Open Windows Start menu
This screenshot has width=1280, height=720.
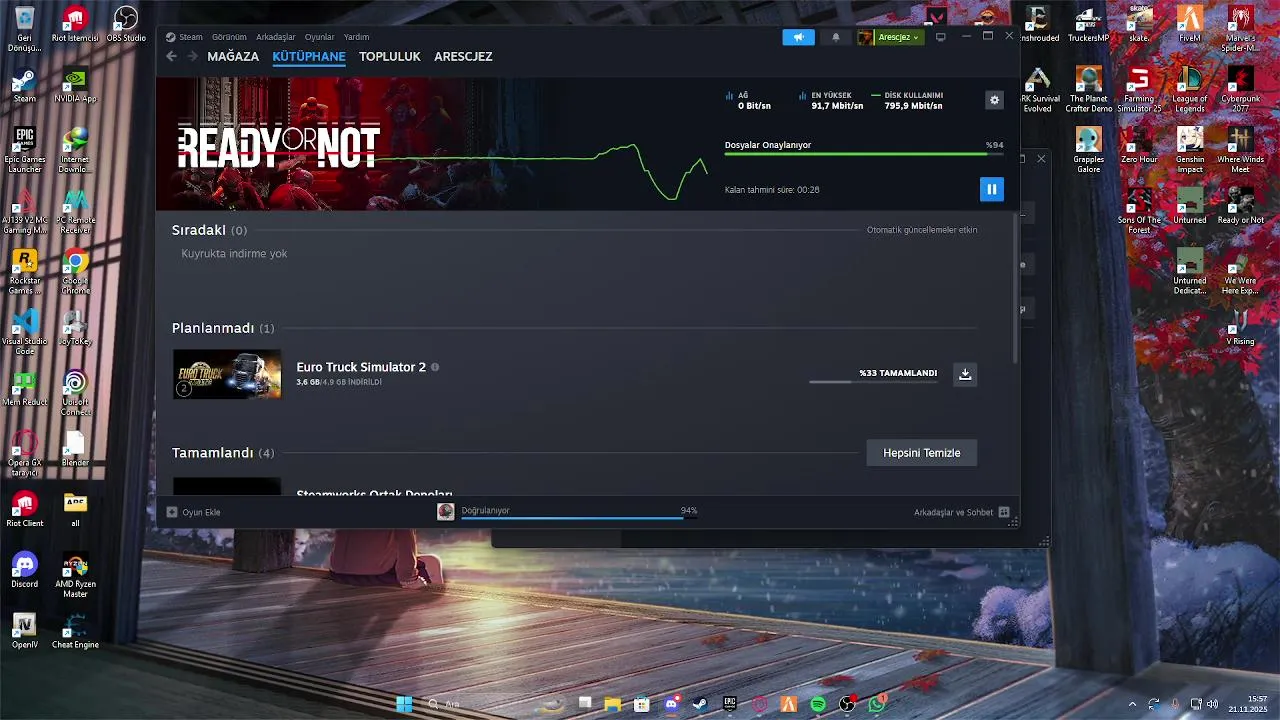[404, 704]
